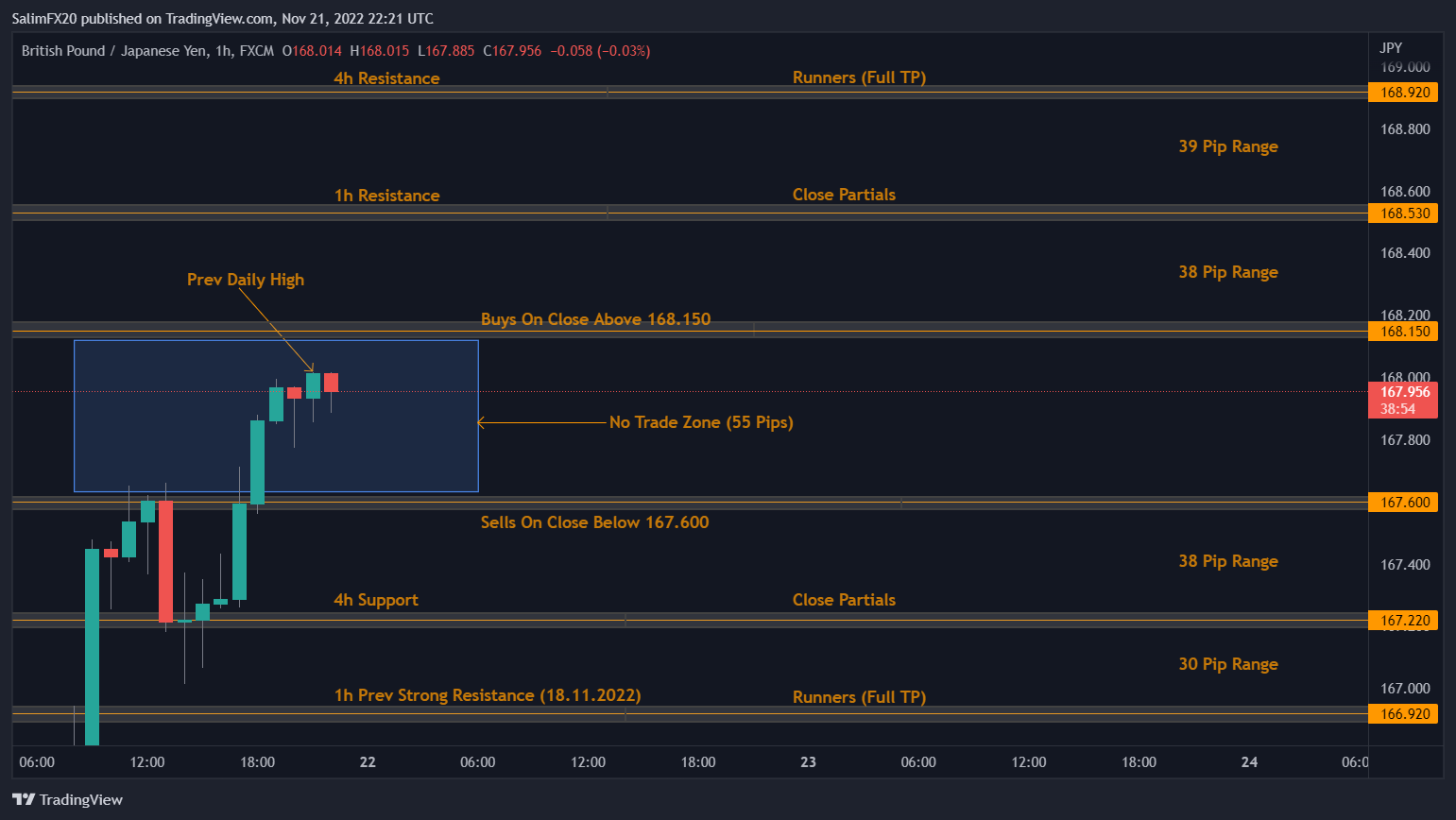Image resolution: width=1456 pixels, height=820 pixels.
Task: Select the '1h Prev Strong Resistance' annotation
Action: point(487,695)
